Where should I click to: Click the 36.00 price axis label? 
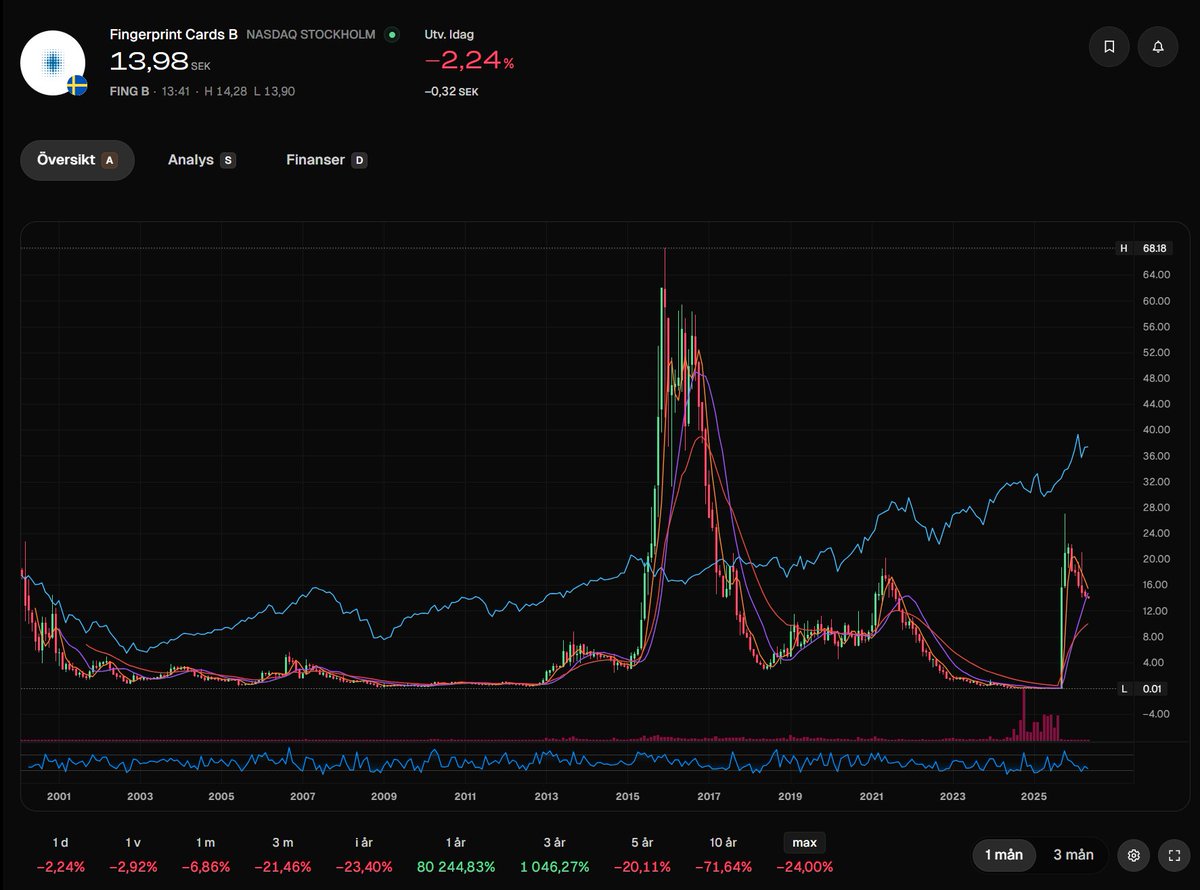pos(1154,456)
